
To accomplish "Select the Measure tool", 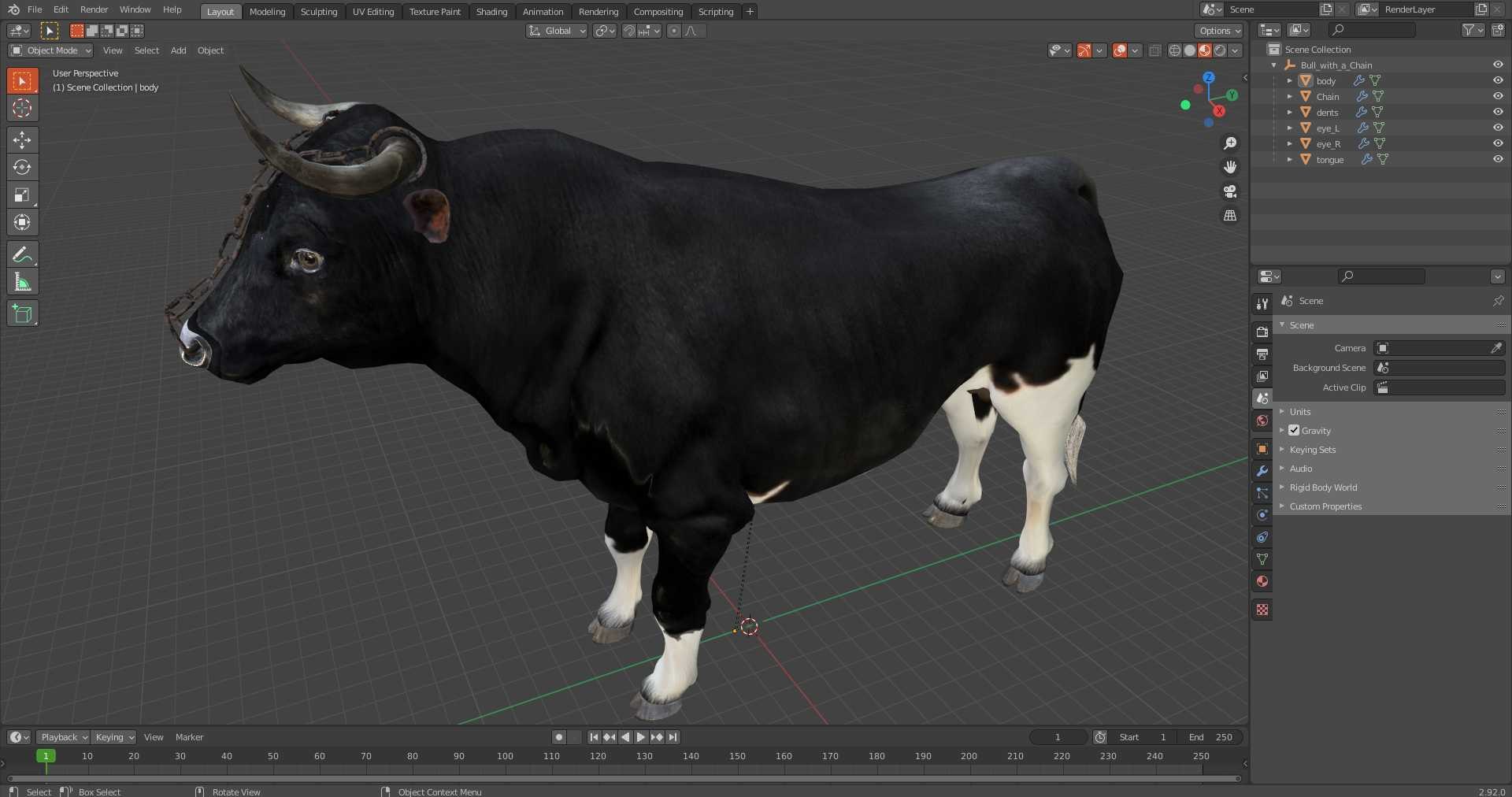I will click(x=22, y=282).
